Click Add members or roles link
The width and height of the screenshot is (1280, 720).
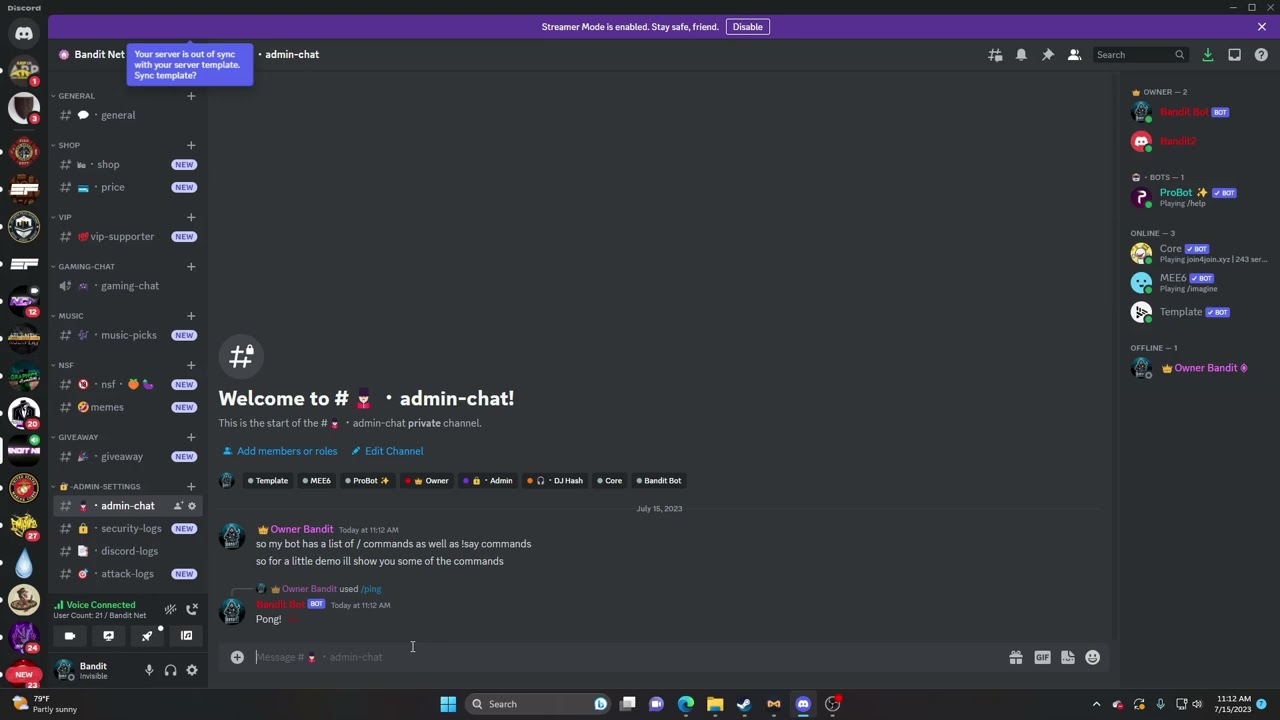pyautogui.click(x=280, y=451)
